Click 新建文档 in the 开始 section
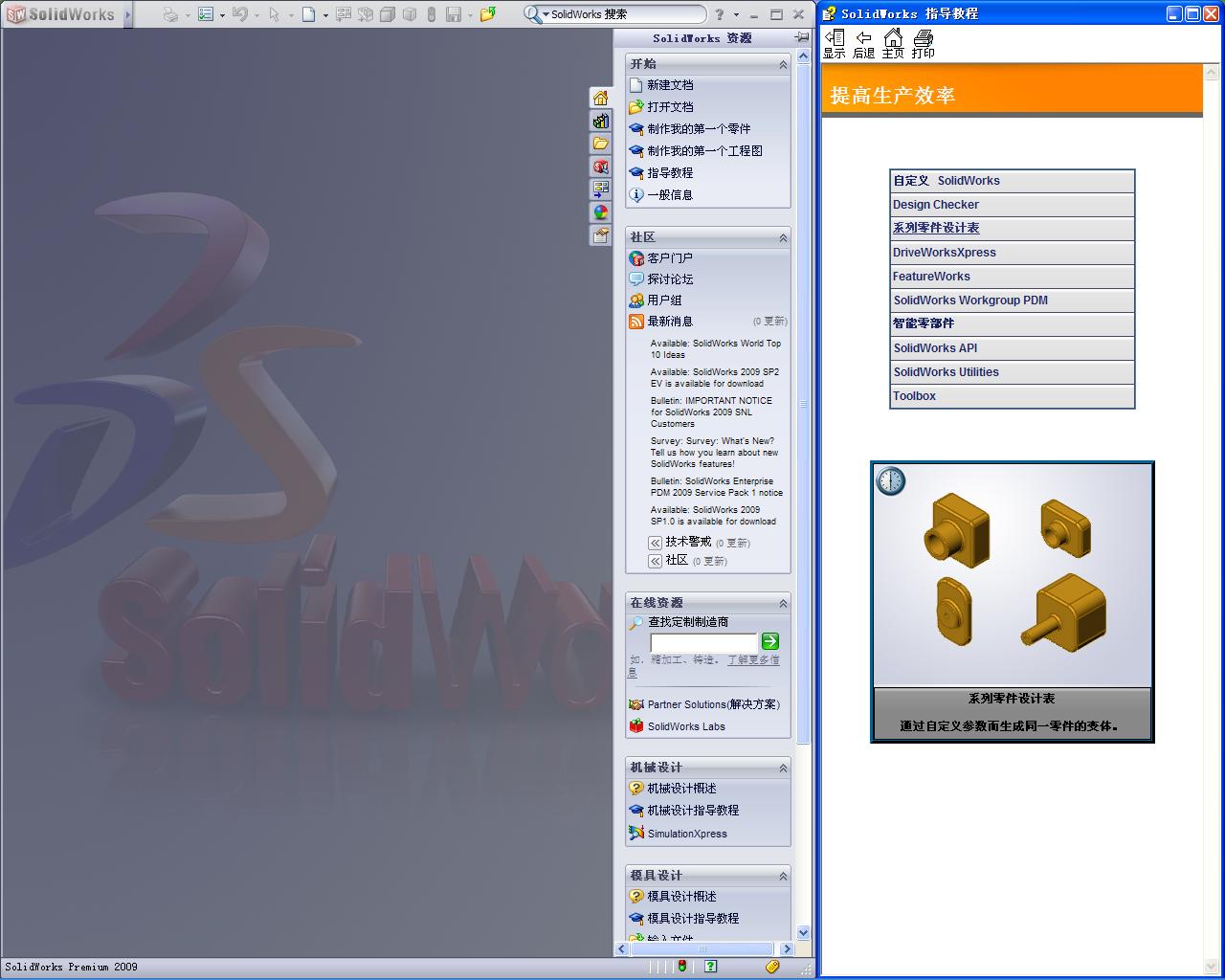 tap(670, 85)
